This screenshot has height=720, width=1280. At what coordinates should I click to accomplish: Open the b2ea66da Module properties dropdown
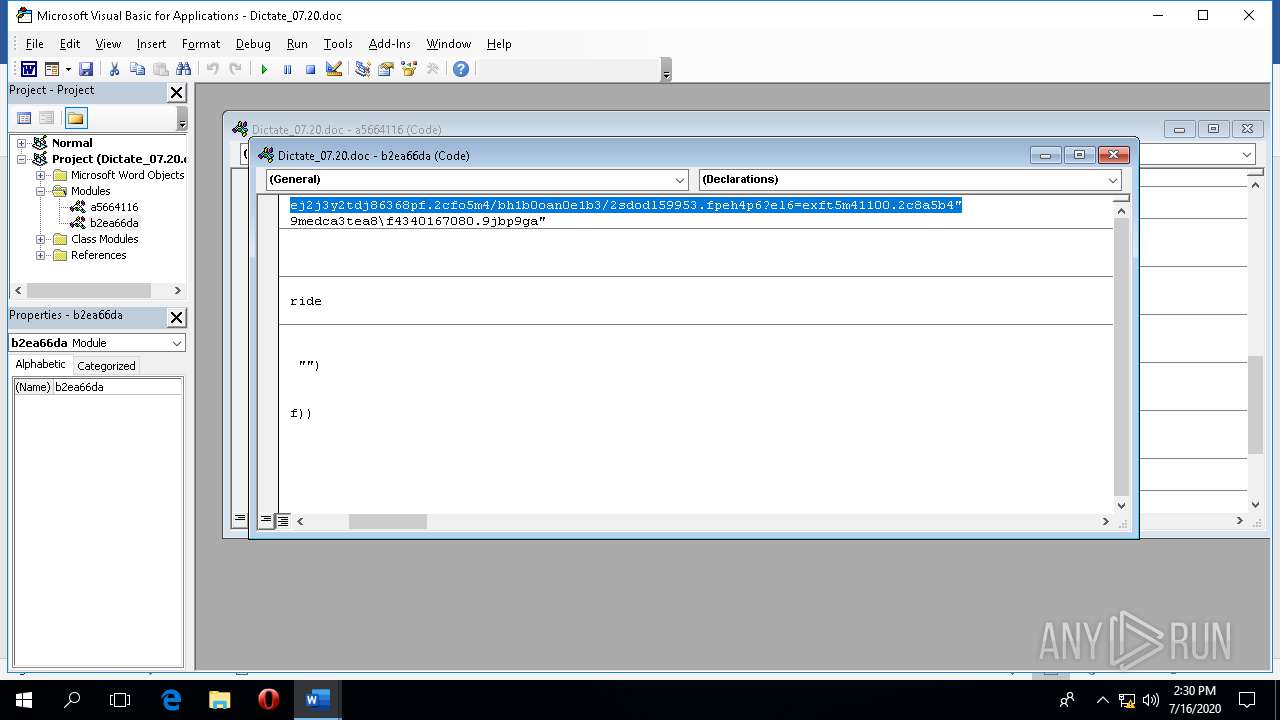177,343
